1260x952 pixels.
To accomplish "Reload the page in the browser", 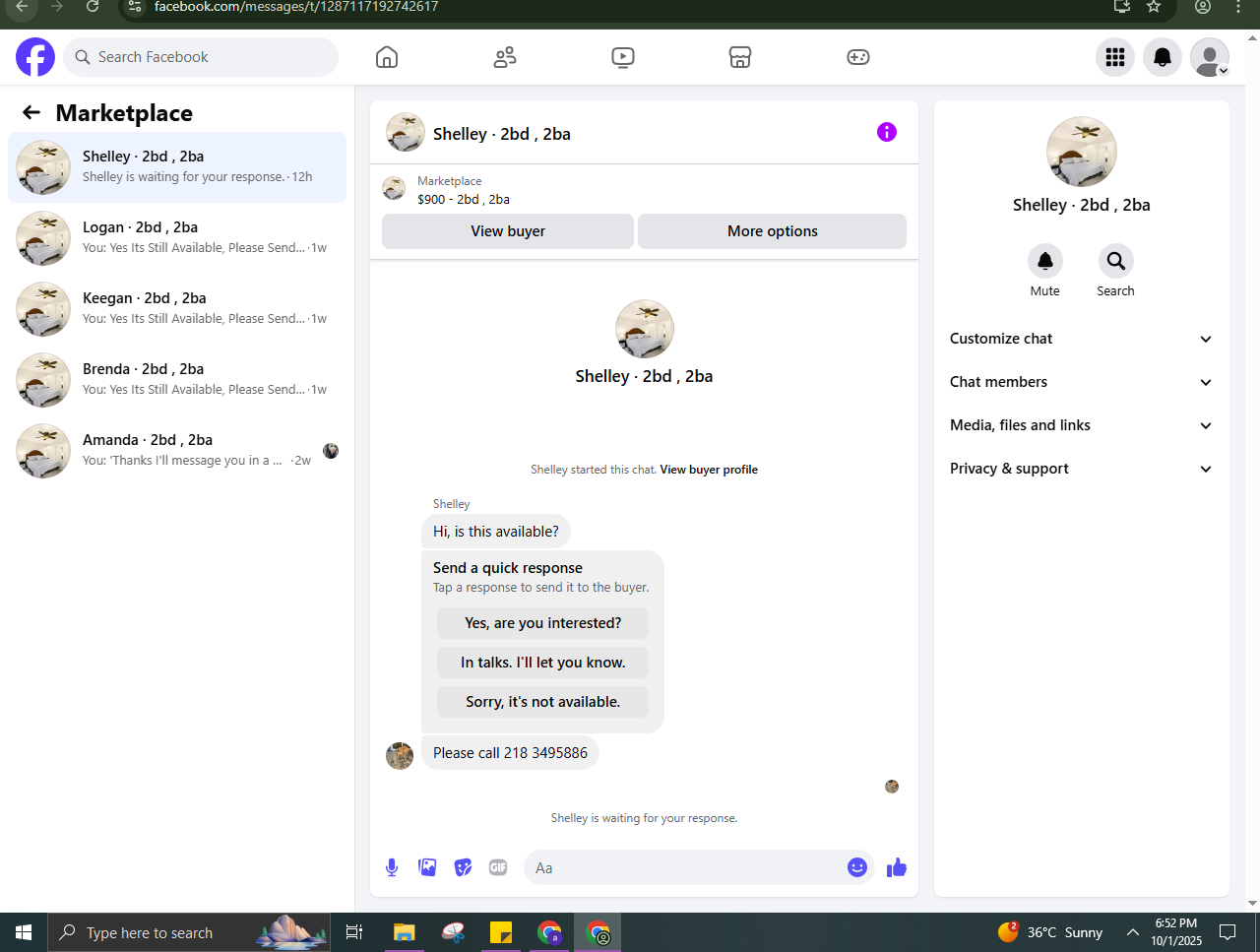I will [x=93, y=6].
